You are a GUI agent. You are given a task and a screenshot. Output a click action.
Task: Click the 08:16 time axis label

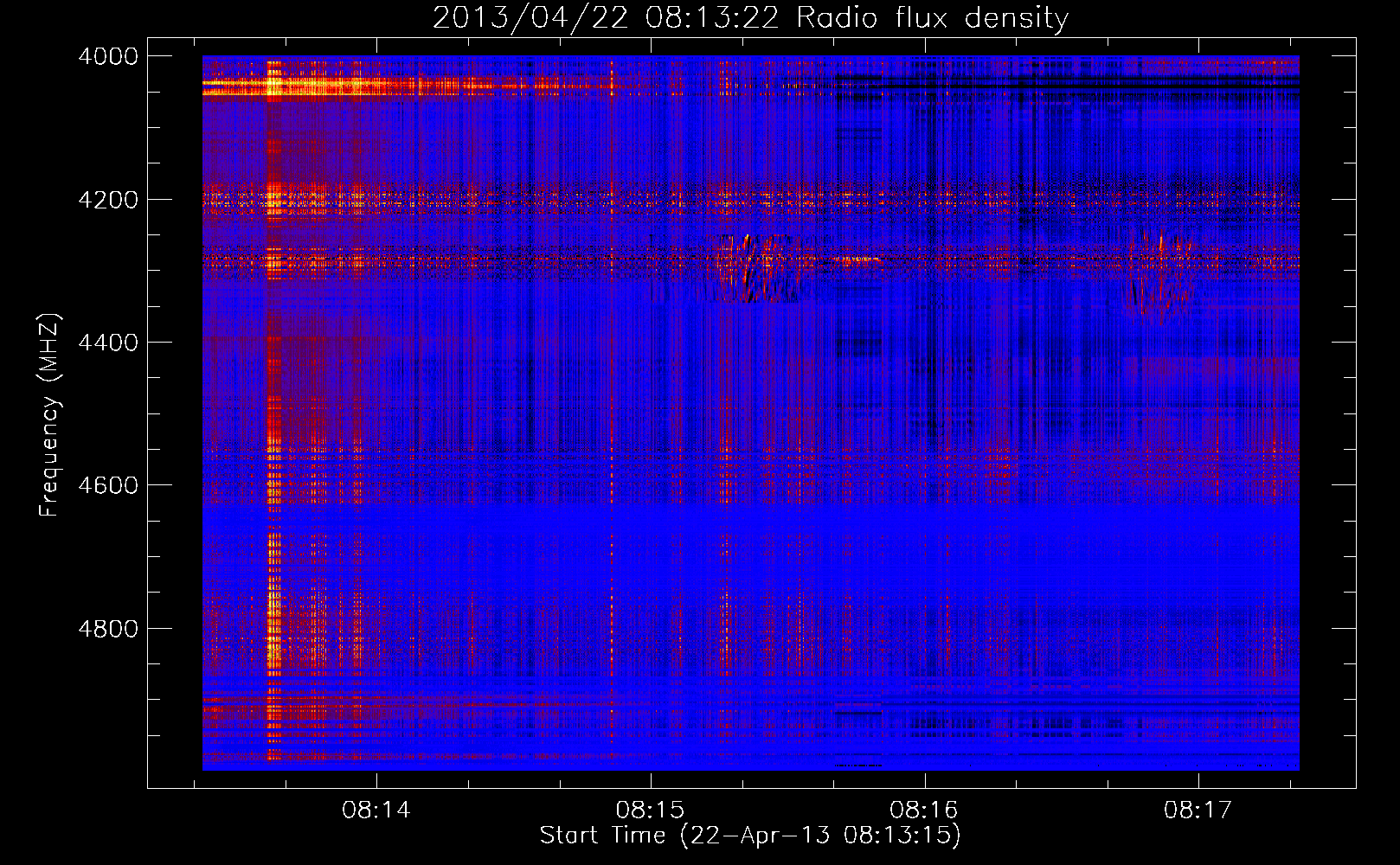[x=924, y=811]
